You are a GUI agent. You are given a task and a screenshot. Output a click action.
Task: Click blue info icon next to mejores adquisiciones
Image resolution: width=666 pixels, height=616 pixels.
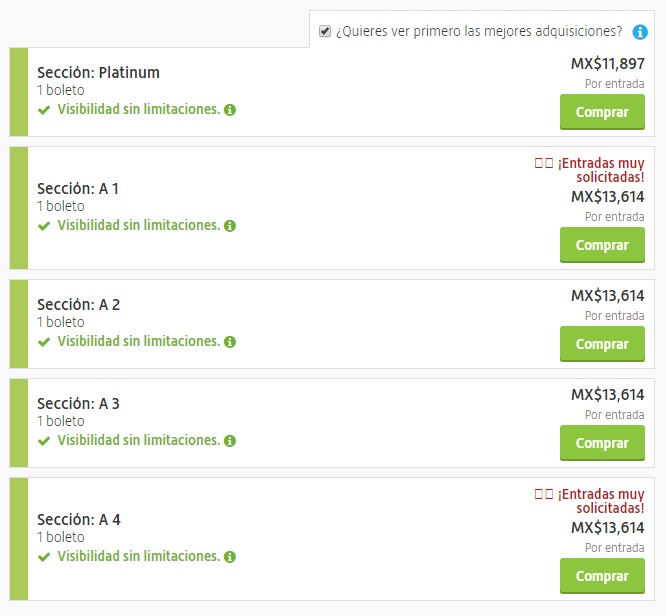click(640, 32)
